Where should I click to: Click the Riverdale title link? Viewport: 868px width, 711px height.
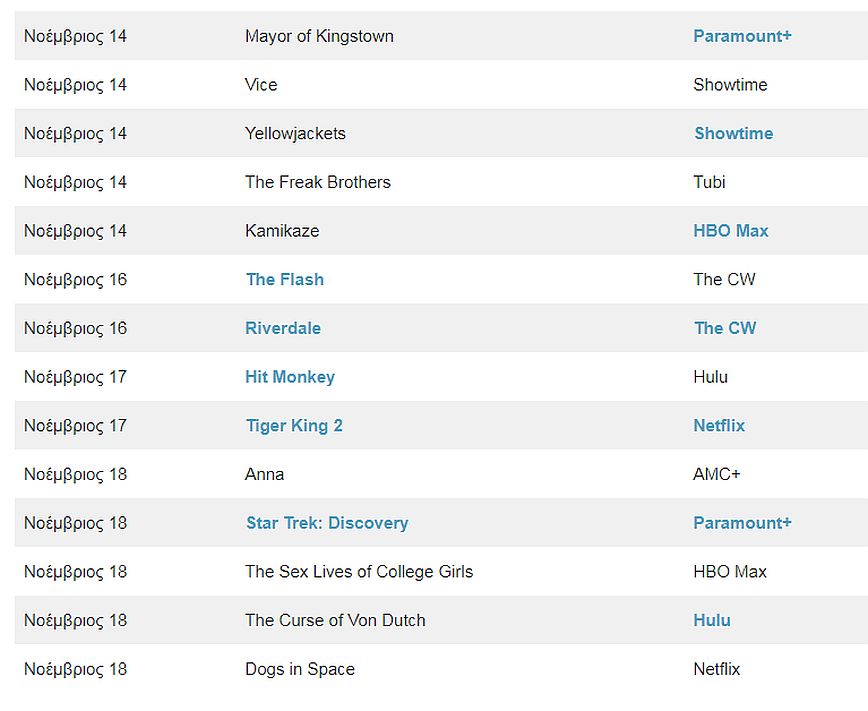point(283,328)
